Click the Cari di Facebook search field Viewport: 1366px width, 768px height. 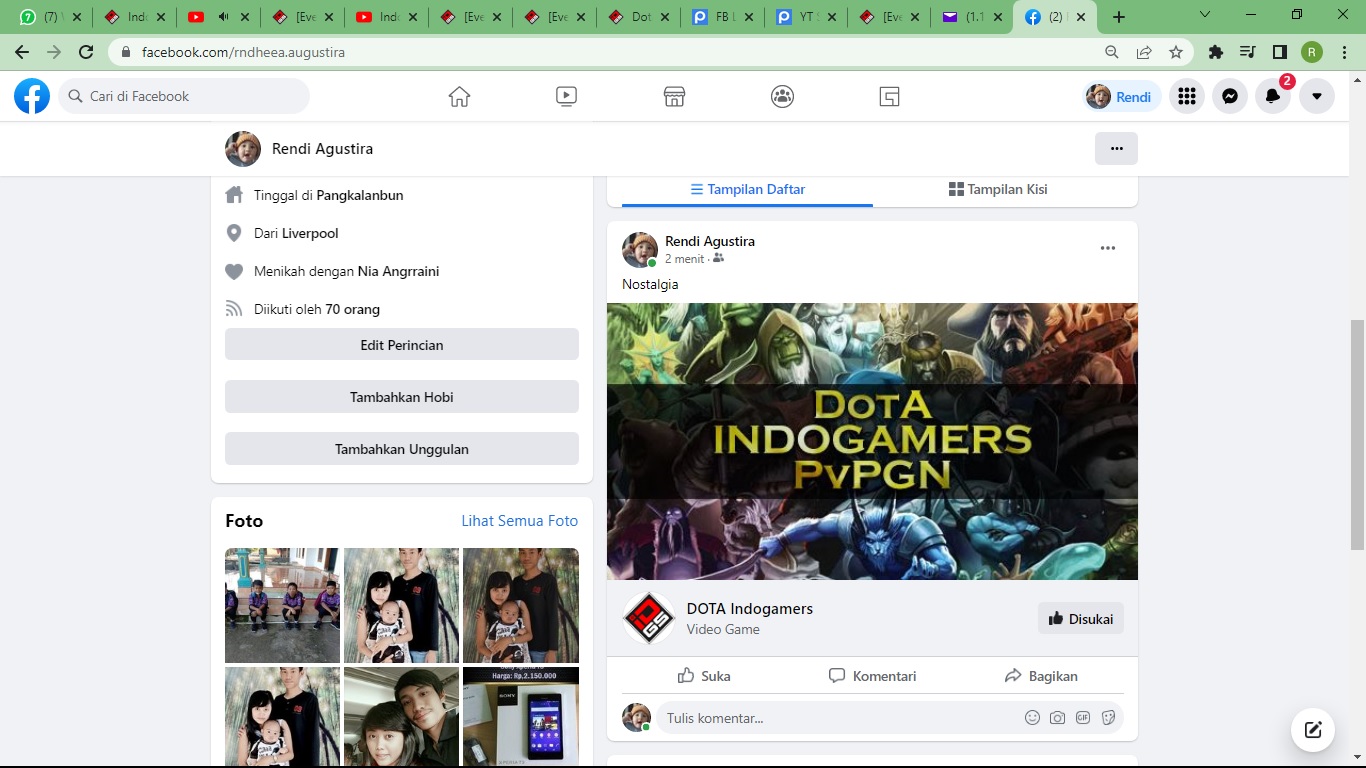point(184,96)
